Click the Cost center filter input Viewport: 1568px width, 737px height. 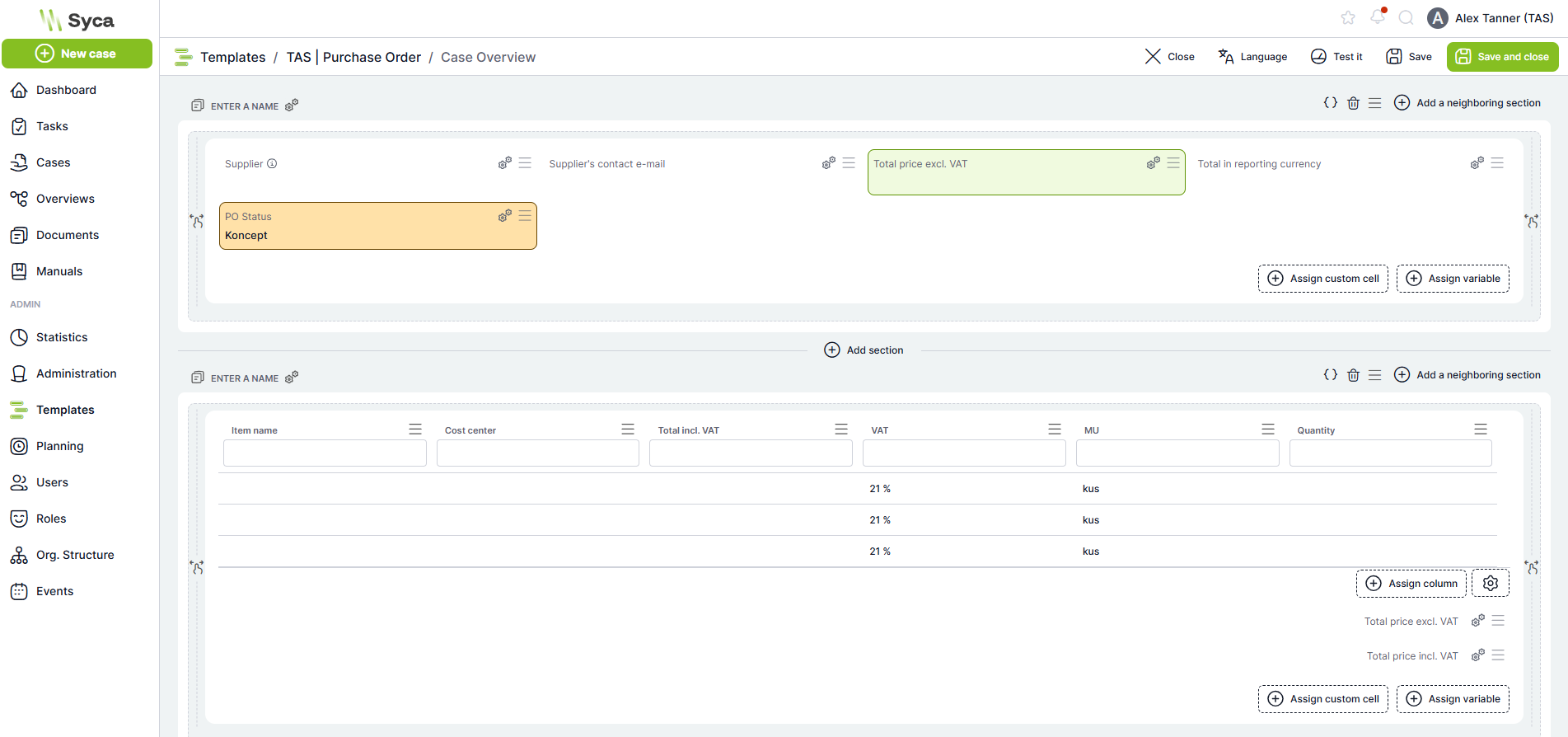click(x=537, y=453)
